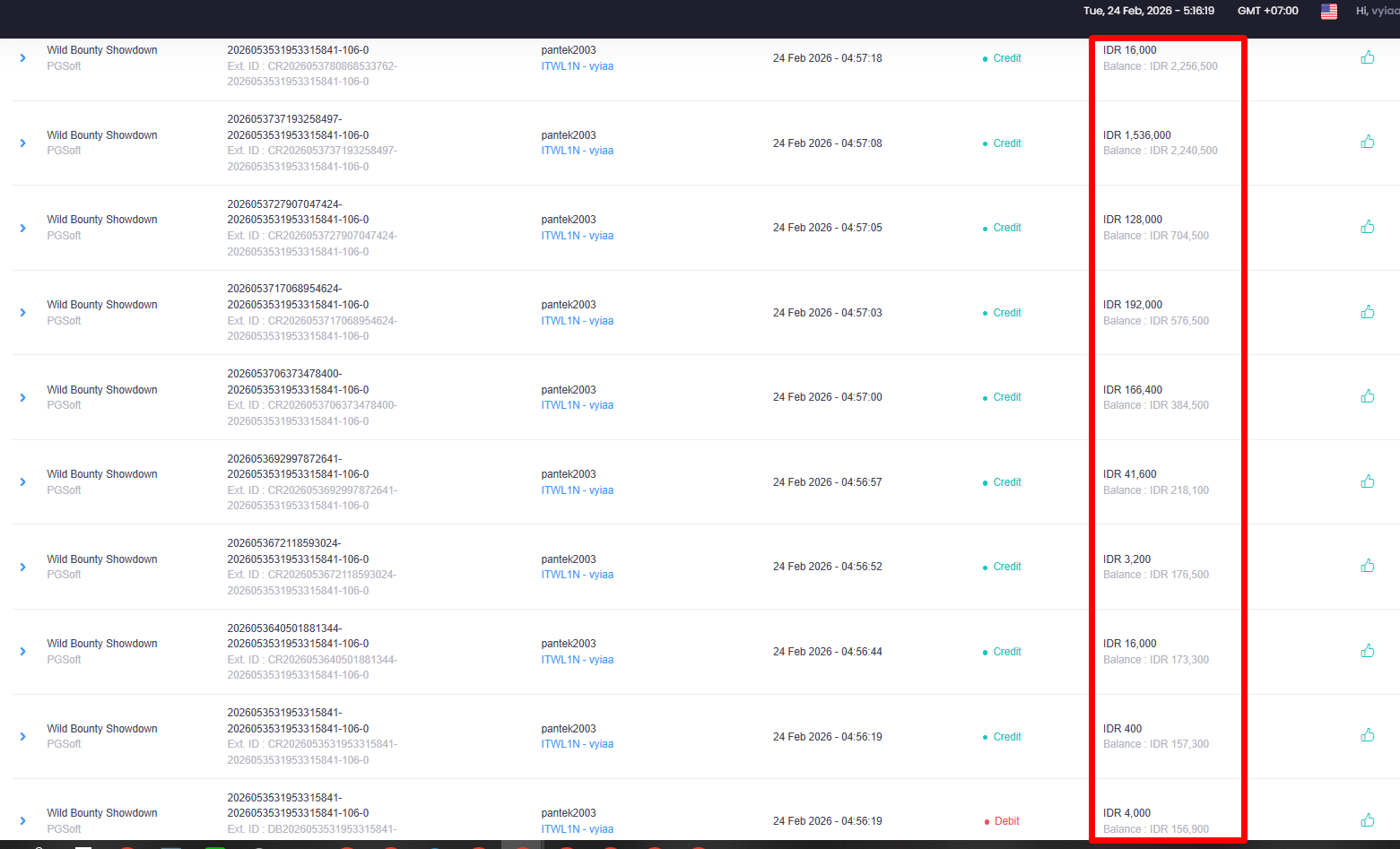This screenshot has width=1400, height=849.
Task: Click the red Debit status label
Action: (x=1006, y=821)
